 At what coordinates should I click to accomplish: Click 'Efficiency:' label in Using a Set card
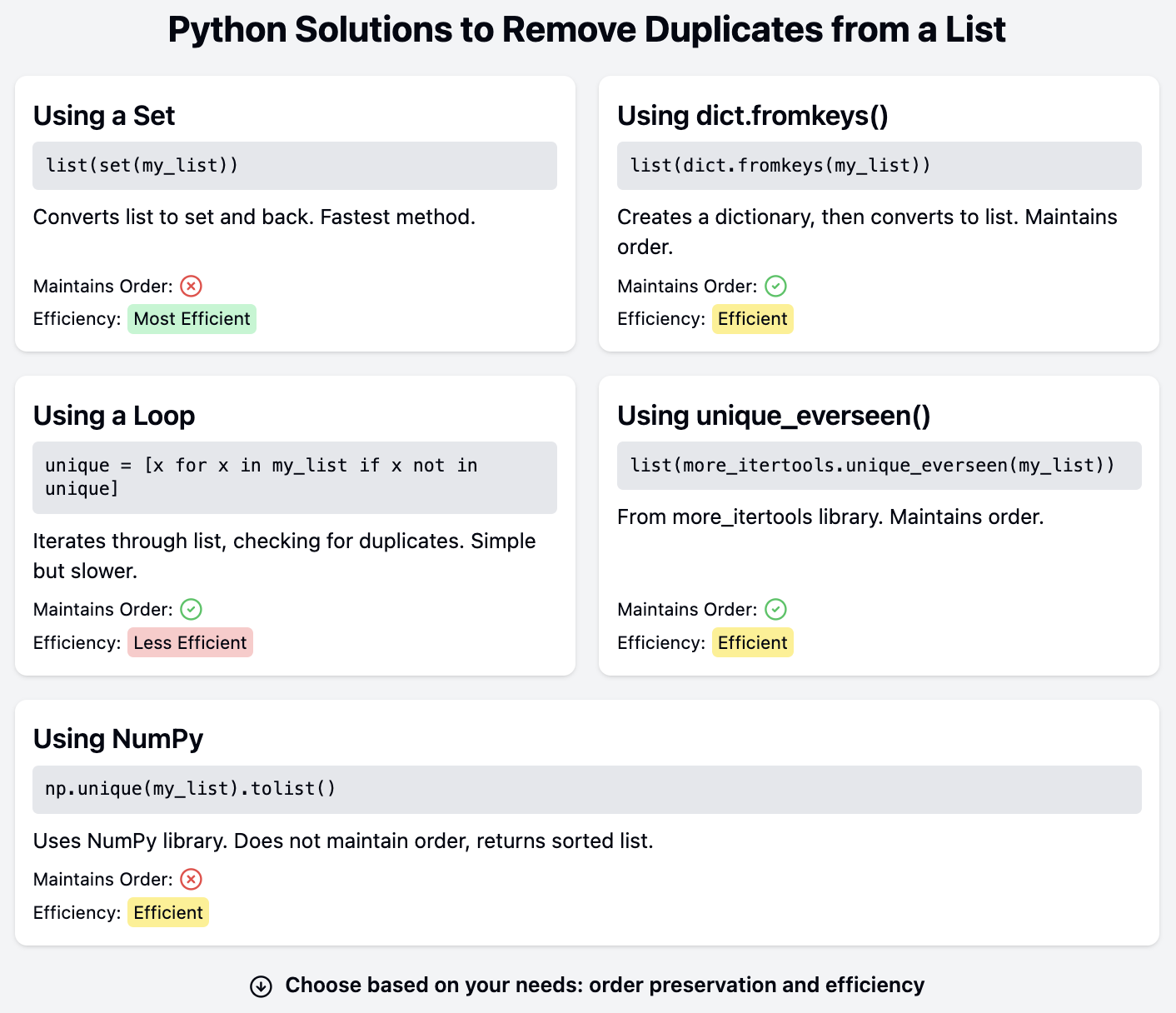77,319
